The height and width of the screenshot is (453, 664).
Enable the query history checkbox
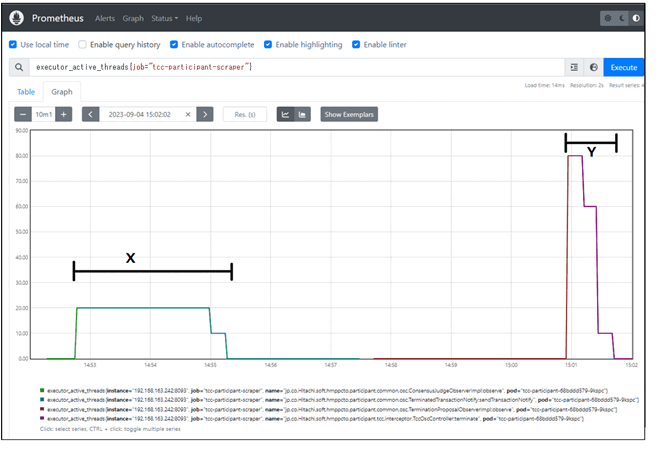(83, 45)
